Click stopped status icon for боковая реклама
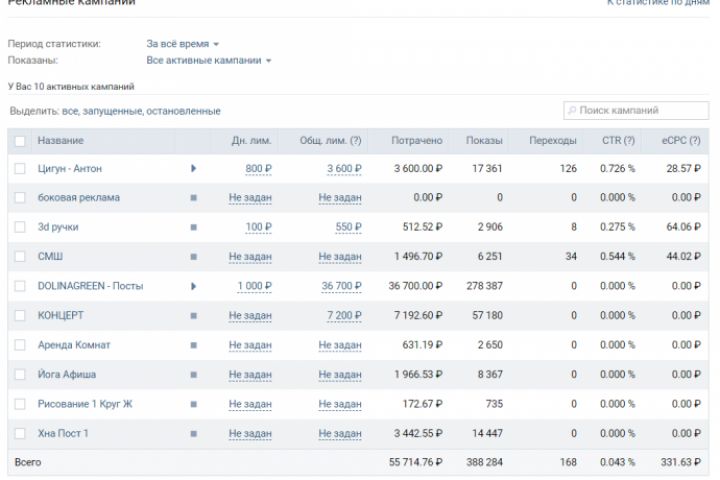This screenshot has width=720, height=480. (193, 198)
